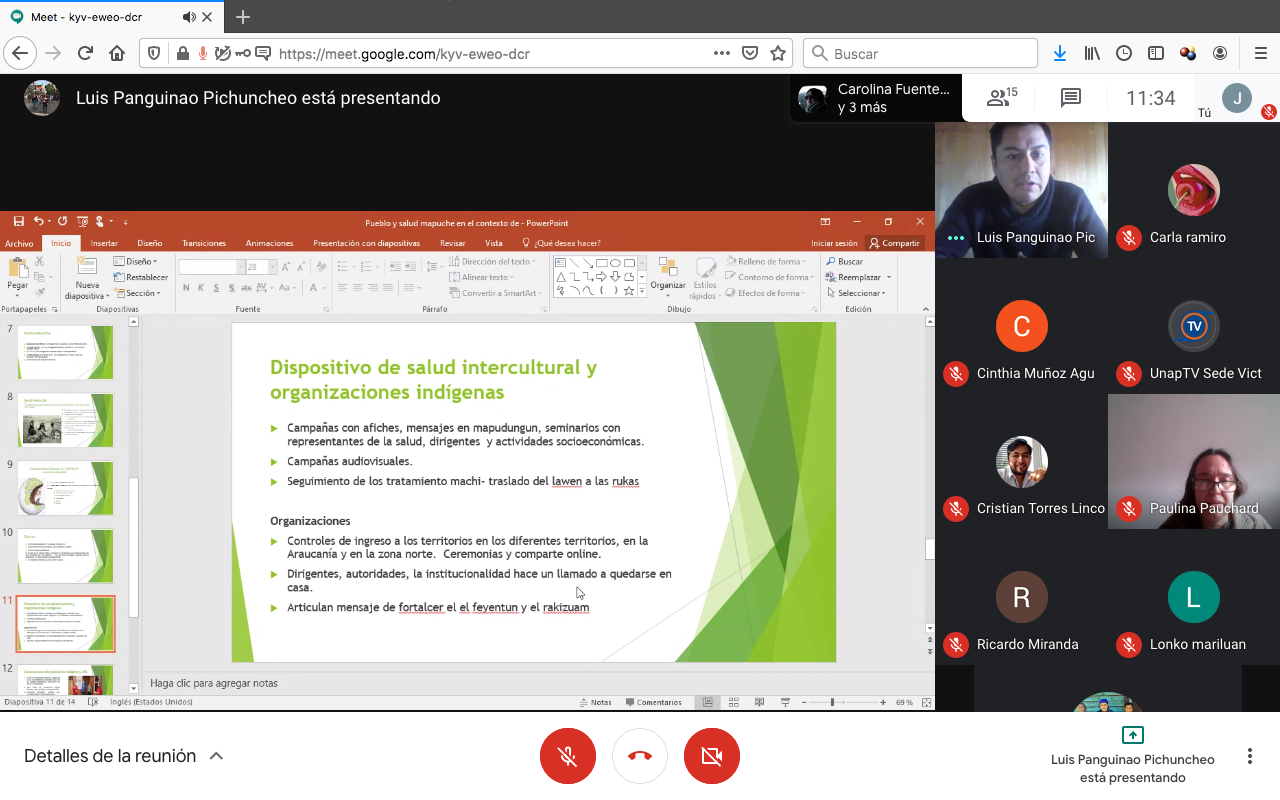Select the Meet kyv-eweo-dcr tab

pos(95,17)
